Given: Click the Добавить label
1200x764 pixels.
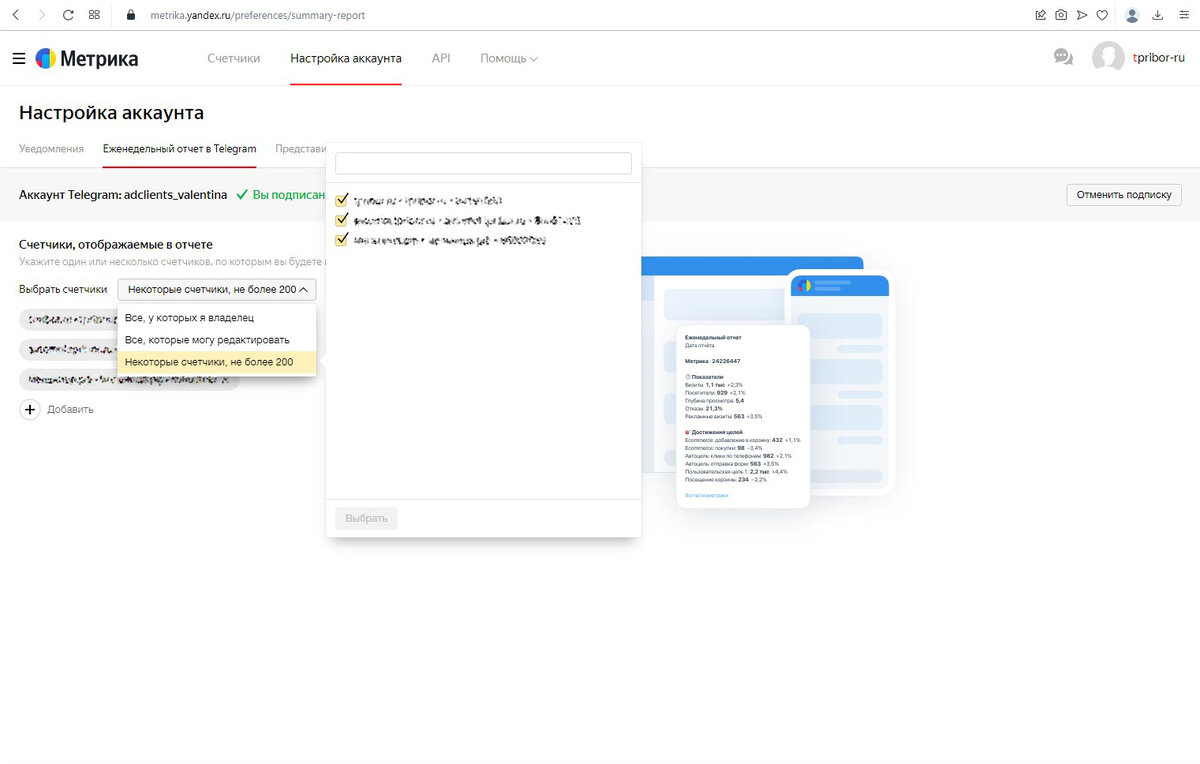Looking at the screenshot, I should click(x=70, y=409).
